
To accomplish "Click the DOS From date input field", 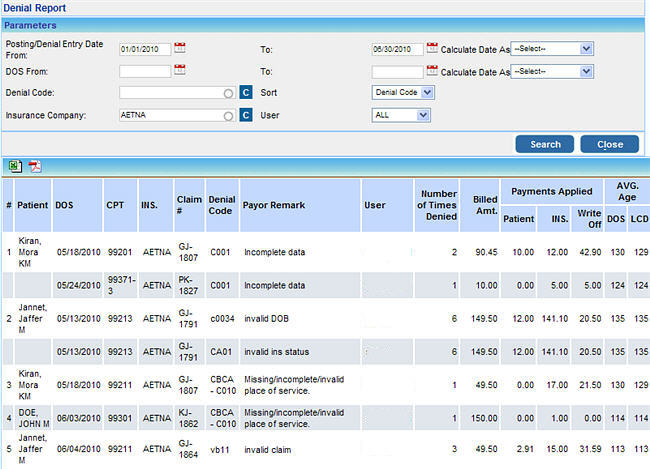I will tap(144, 71).
